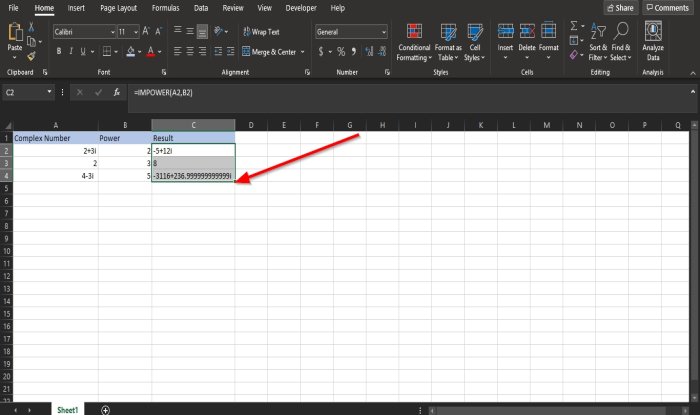The height and width of the screenshot is (415, 700).
Task: Toggle Wrap Text for the cell
Action: (x=260, y=32)
